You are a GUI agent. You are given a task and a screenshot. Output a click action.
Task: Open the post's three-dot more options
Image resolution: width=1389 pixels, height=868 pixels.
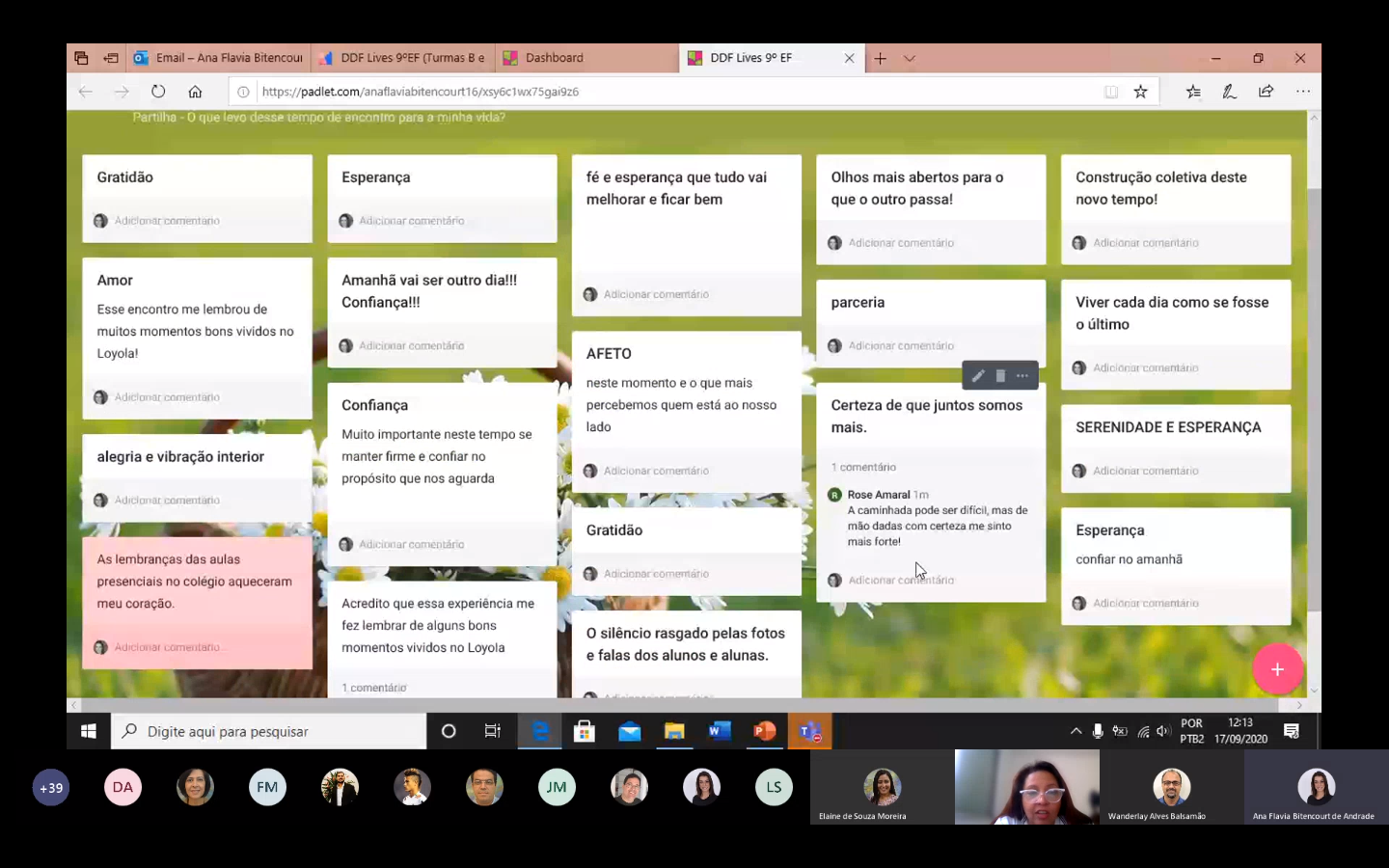coord(1022,376)
